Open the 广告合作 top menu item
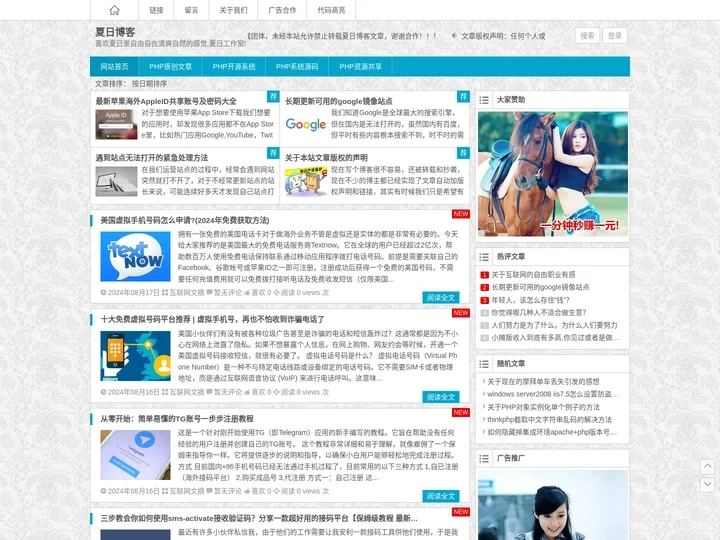Screen dimensions: 720x540 (282, 10)
